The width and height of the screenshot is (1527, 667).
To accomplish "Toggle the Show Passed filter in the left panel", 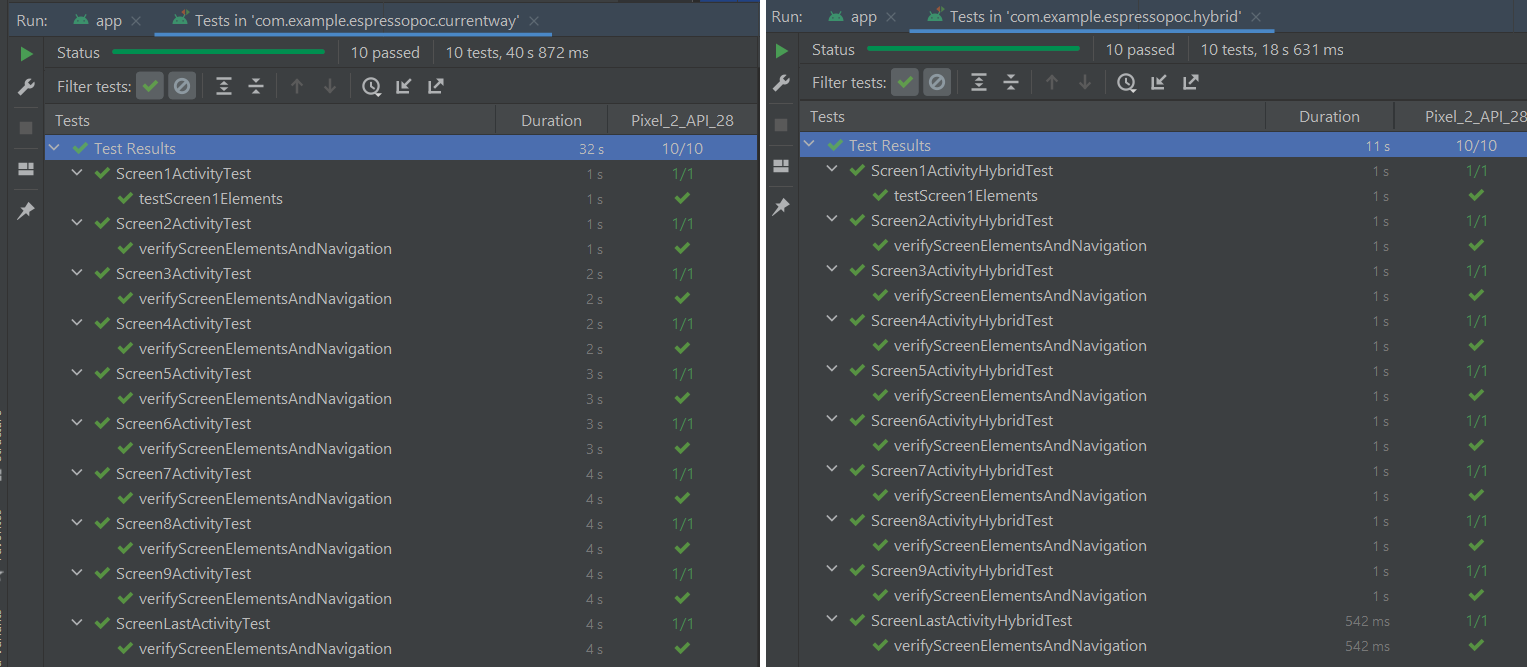I will point(149,86).
